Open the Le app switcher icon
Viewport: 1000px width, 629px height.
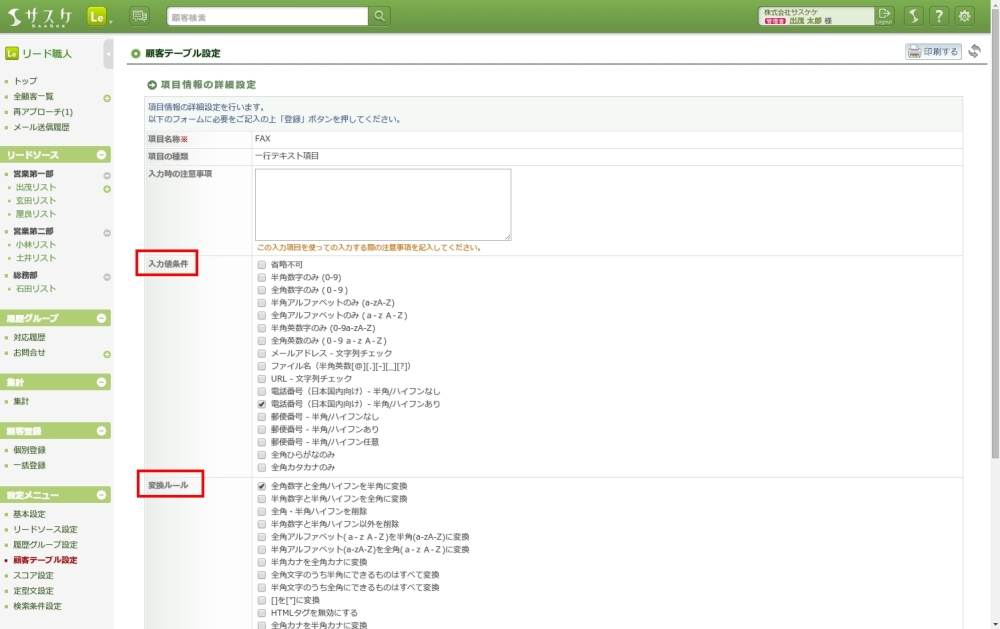[97, 16]
